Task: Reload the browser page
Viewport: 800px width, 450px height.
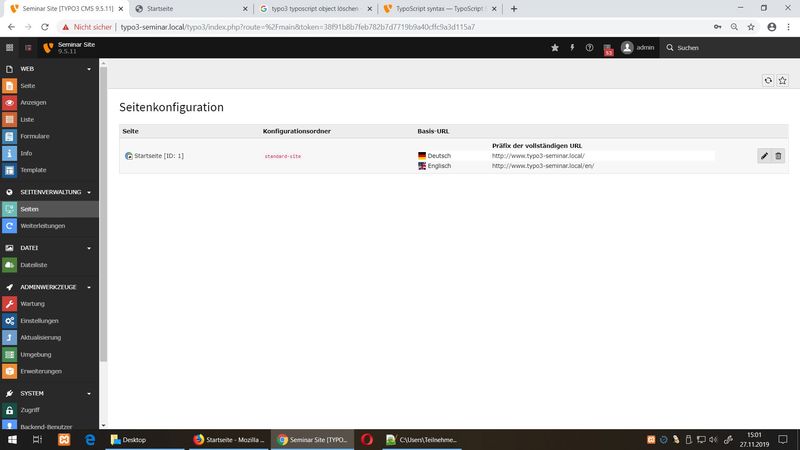Action: click(45, 27)
